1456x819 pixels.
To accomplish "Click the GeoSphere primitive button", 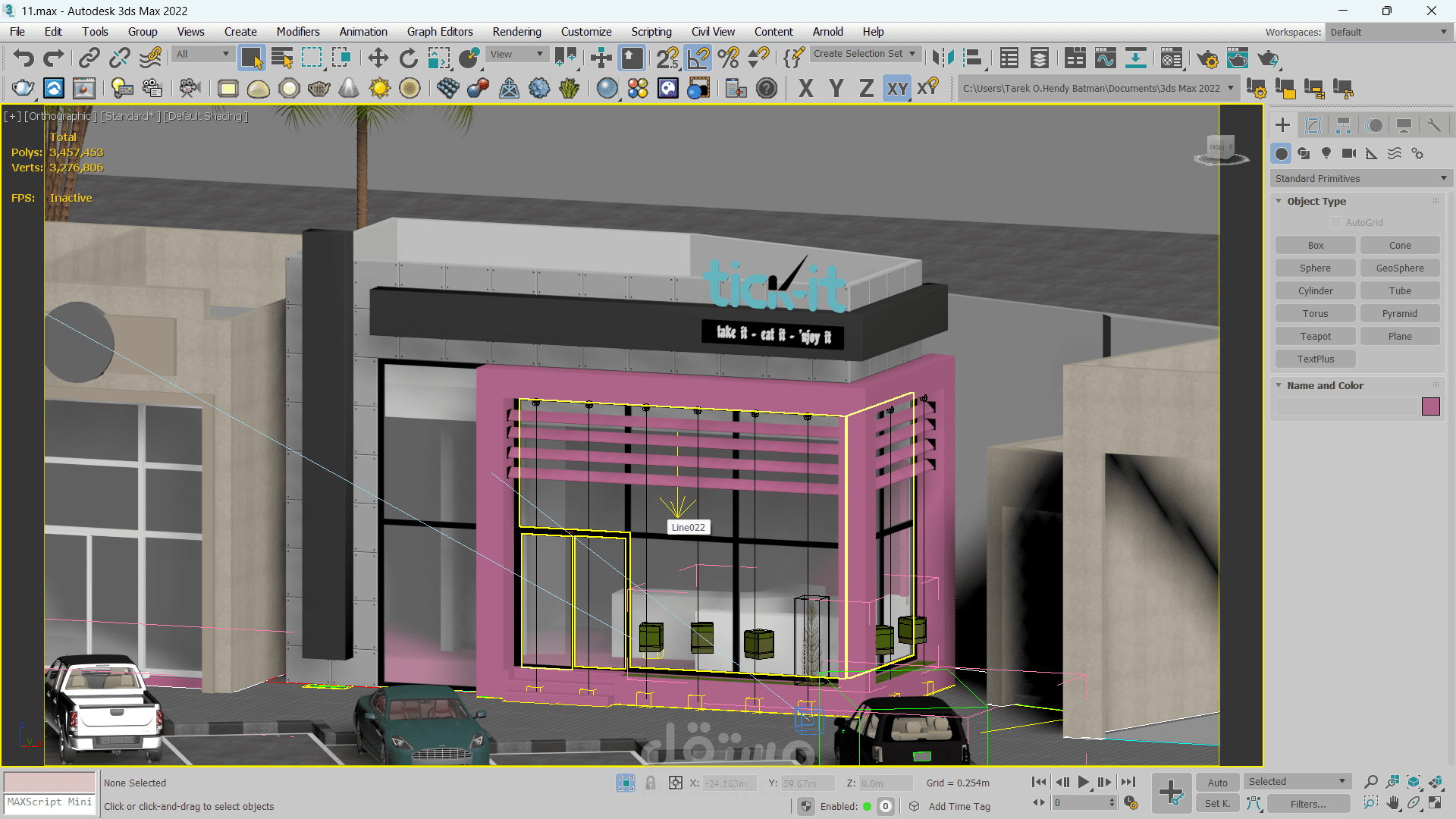I will pos(1399,268).
